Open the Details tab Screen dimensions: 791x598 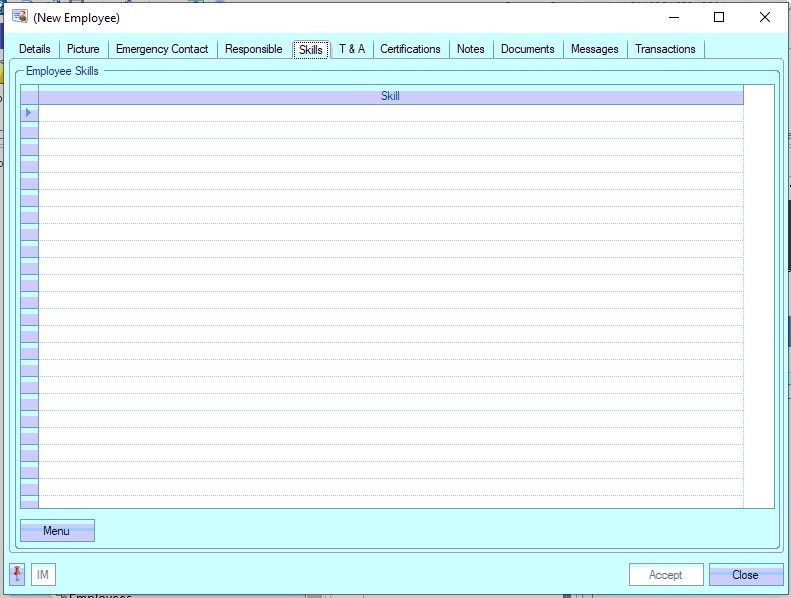tap(35, 49)
